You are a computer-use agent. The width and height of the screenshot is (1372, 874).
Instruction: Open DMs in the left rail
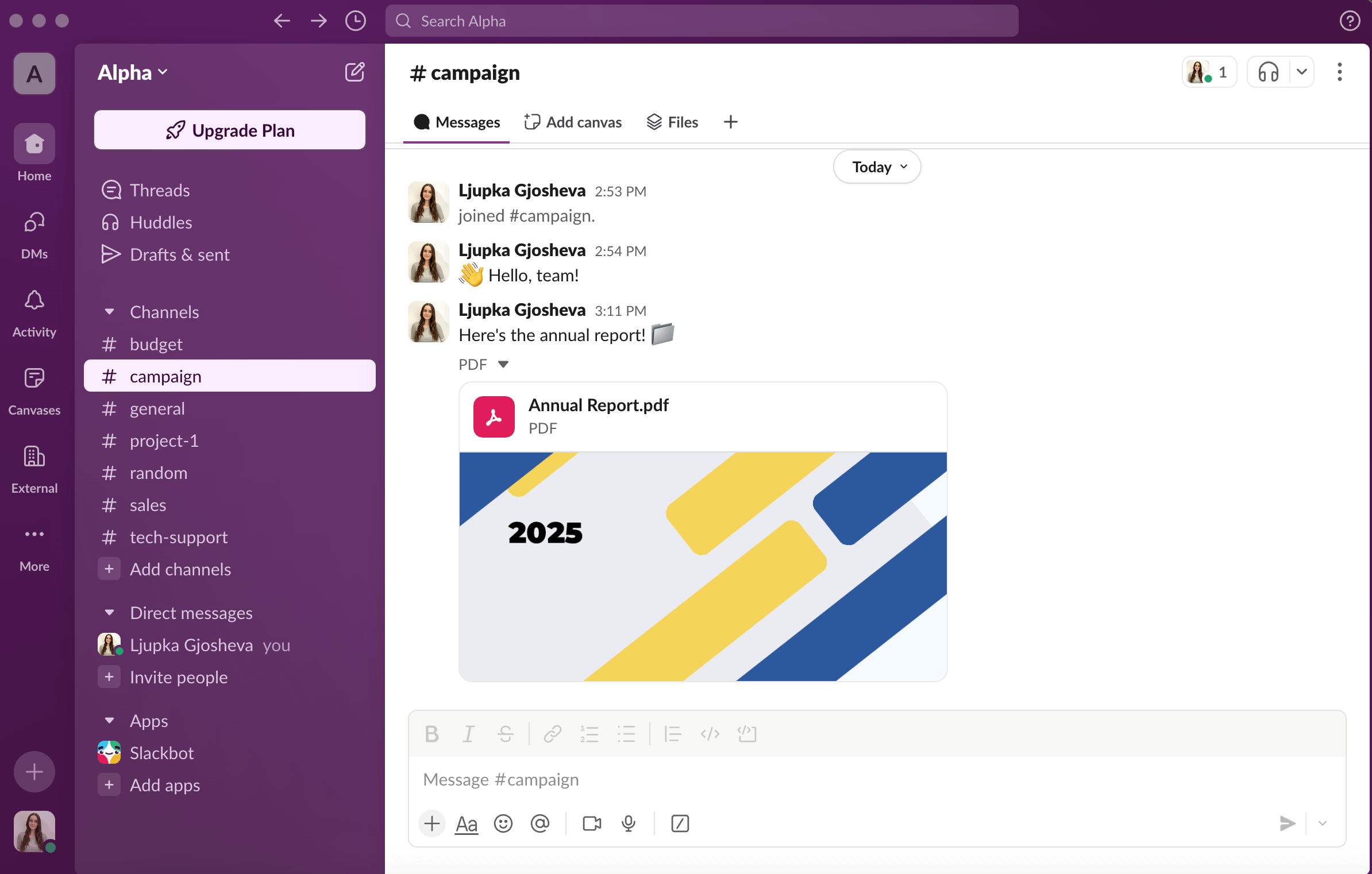[x=34, y=234]
